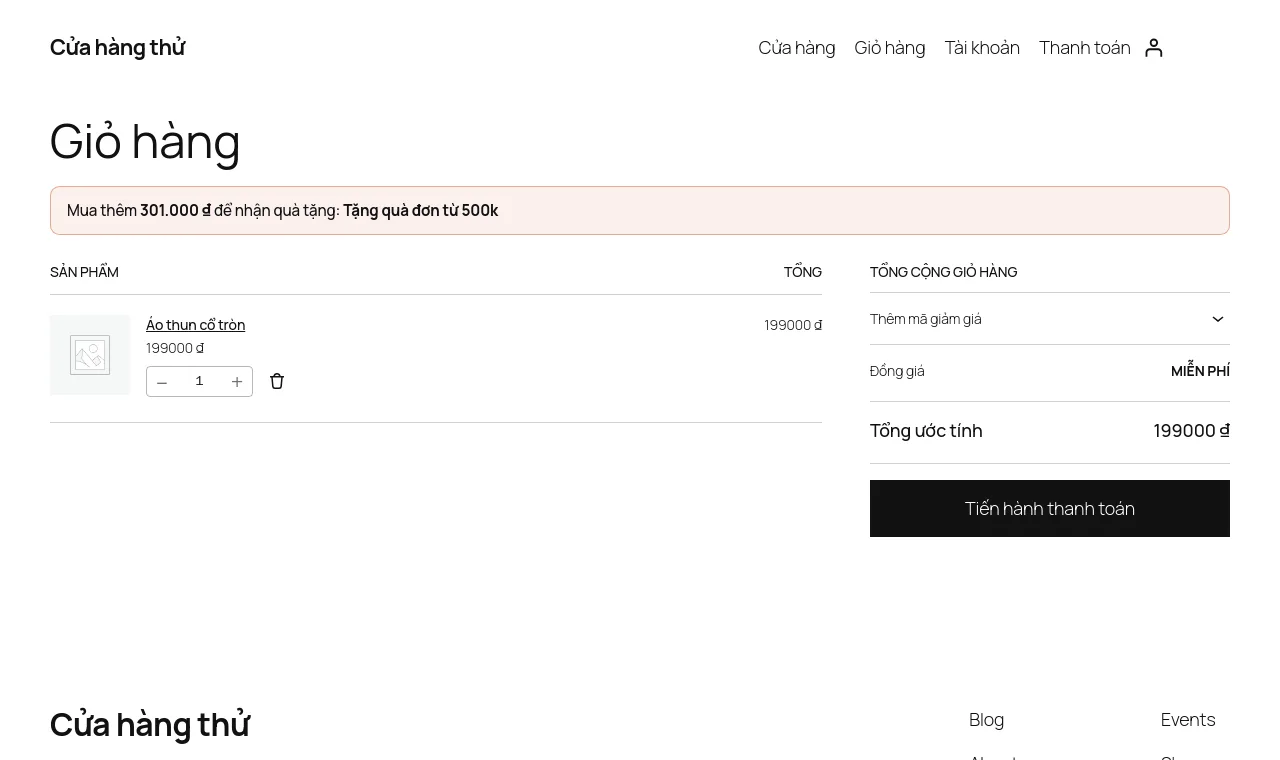1280x760 pixels.
Task: Click the TỔNG CỘNG GIỎ HÀNG heading
Action: click(x=943, y=272)
